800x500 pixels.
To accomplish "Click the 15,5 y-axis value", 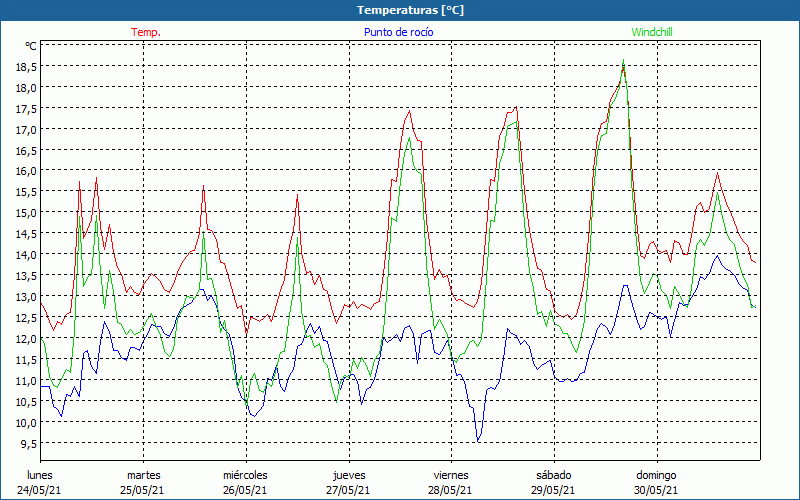I will [28, 192].
